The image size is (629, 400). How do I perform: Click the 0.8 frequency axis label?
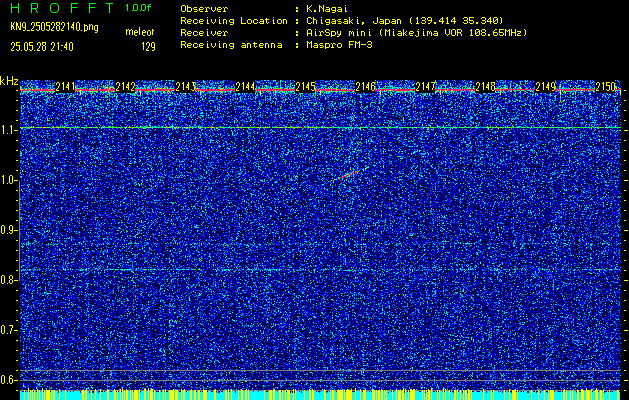(9, 280)
